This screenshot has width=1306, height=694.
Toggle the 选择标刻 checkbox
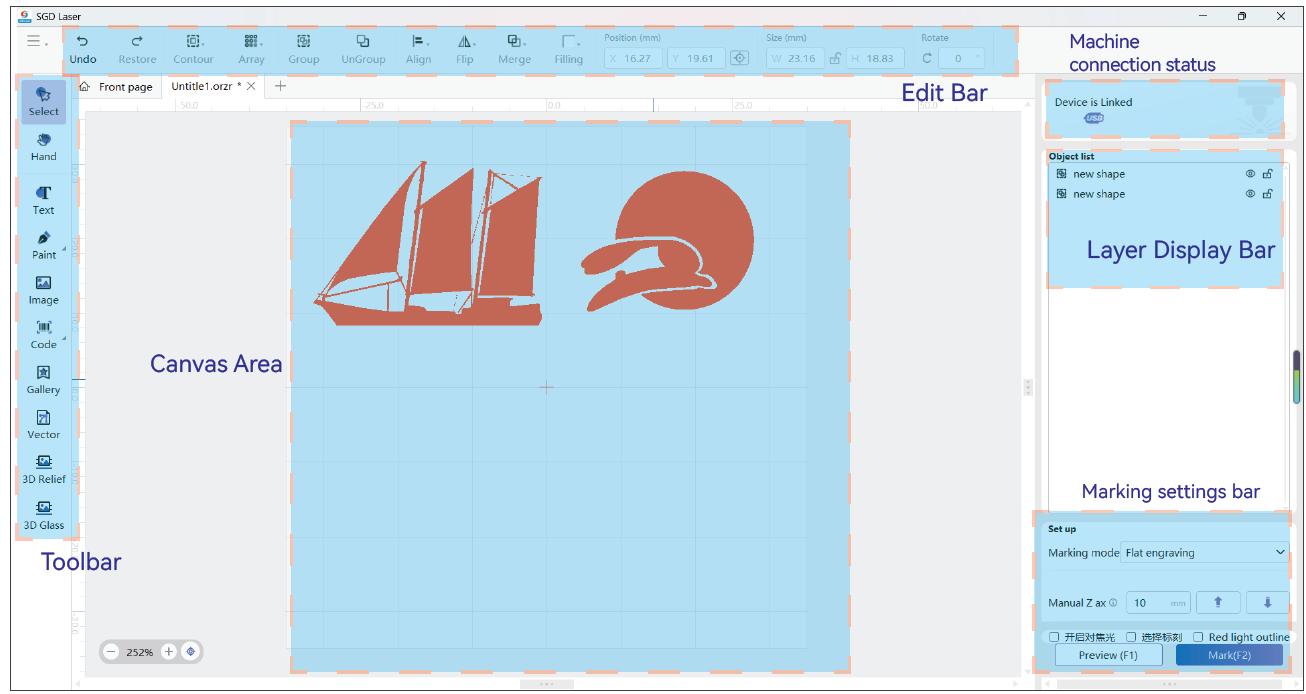1131,637
